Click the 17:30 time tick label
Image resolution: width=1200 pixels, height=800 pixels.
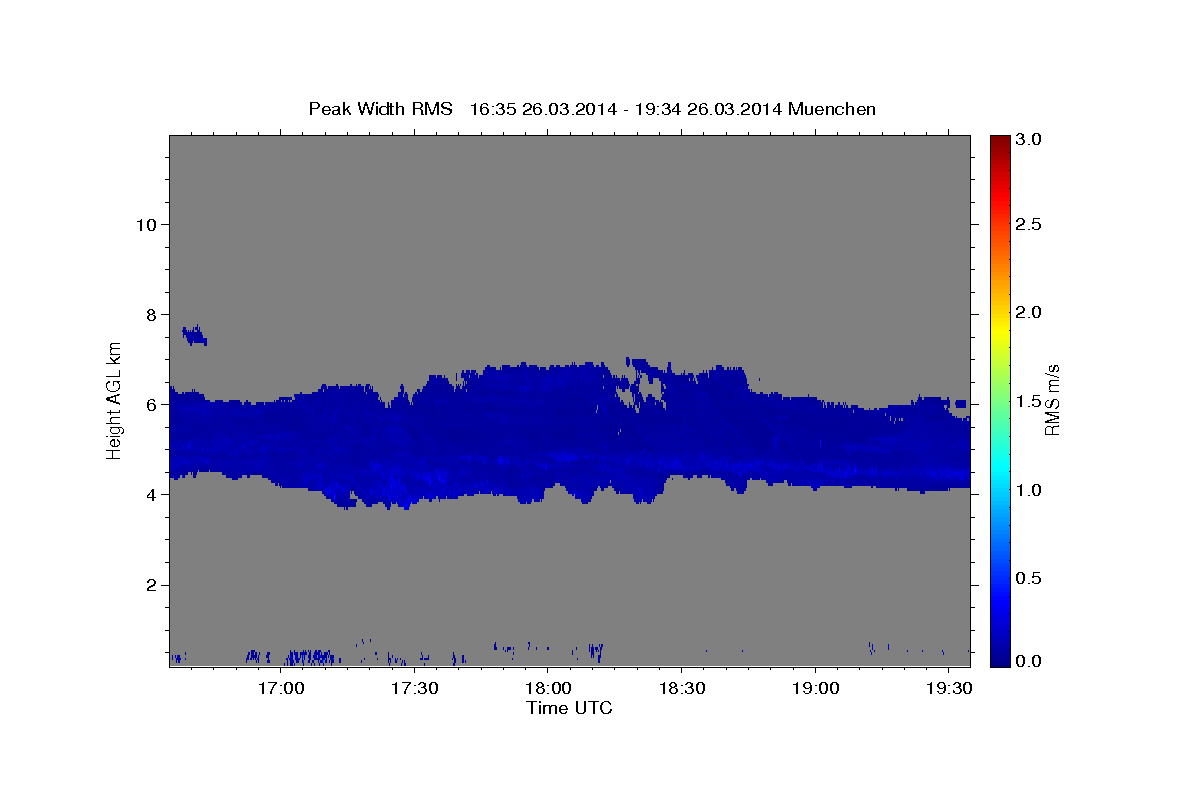point(414,689)
